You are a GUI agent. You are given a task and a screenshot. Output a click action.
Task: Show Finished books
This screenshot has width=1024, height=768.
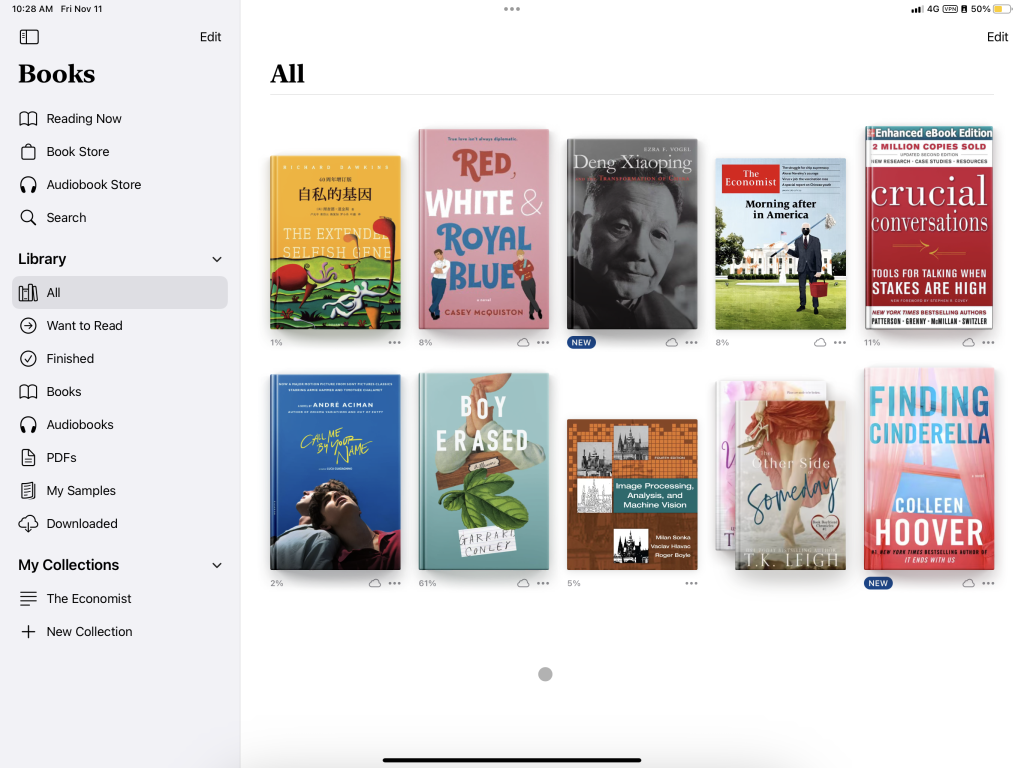(x=70, y=358)
